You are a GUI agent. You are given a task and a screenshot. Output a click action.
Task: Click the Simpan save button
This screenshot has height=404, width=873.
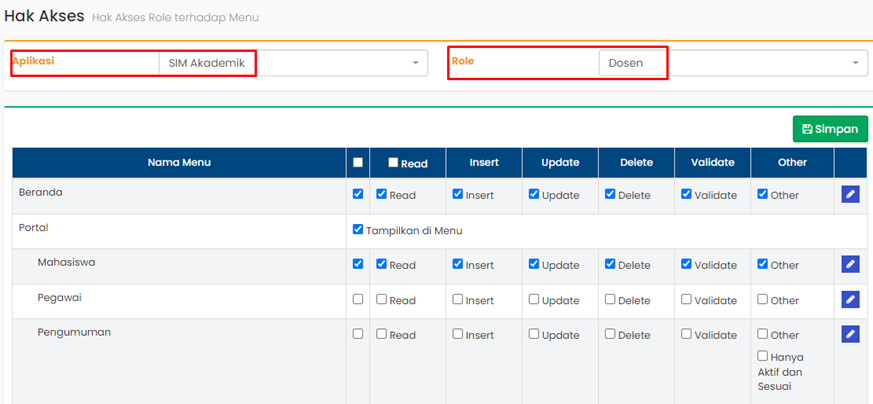click(829, 129)
